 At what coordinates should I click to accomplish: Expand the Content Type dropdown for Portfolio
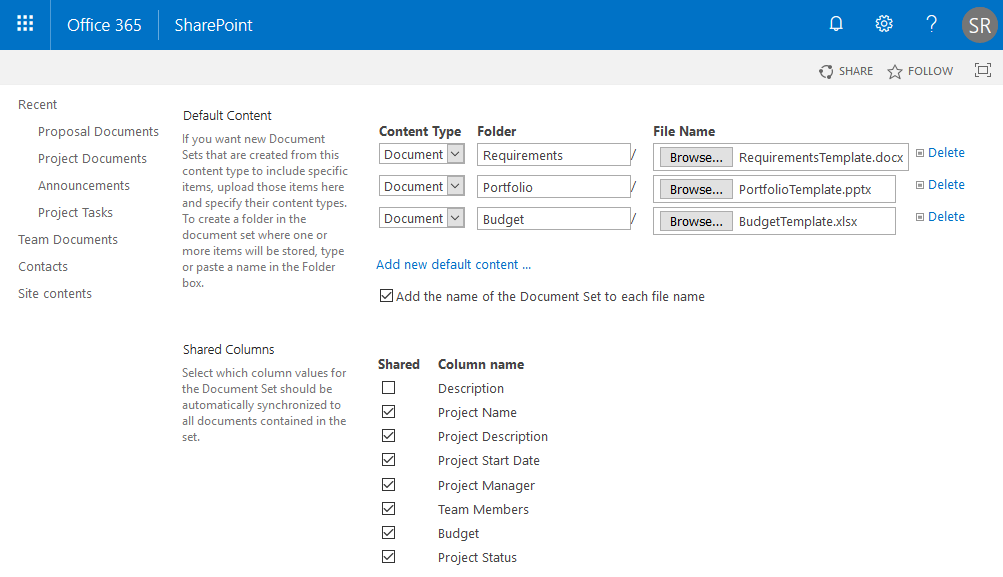[x=455, y=187]
